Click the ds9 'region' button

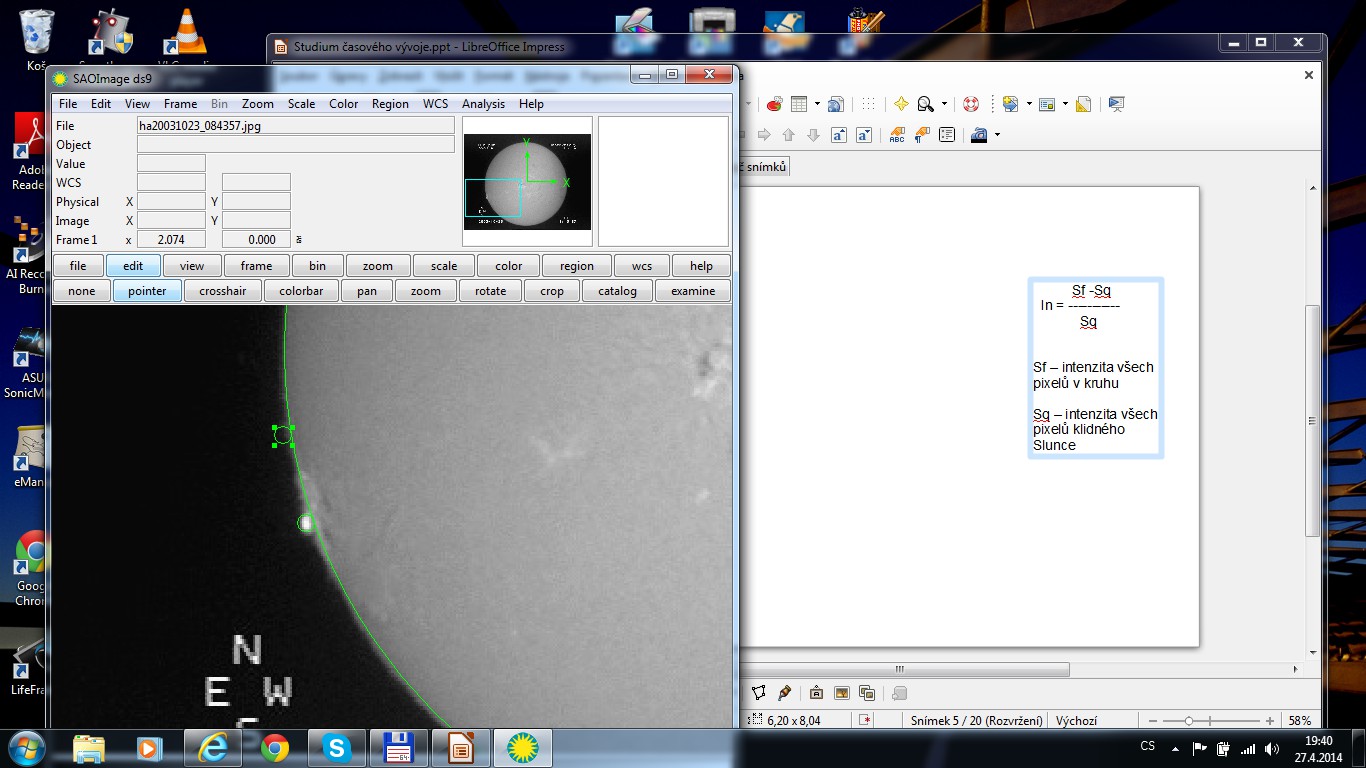[x=577, y=266]
